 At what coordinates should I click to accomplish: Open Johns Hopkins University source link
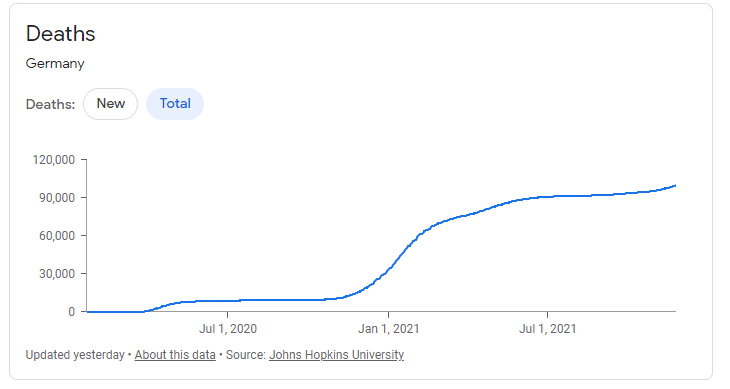[x=336, y=355]
